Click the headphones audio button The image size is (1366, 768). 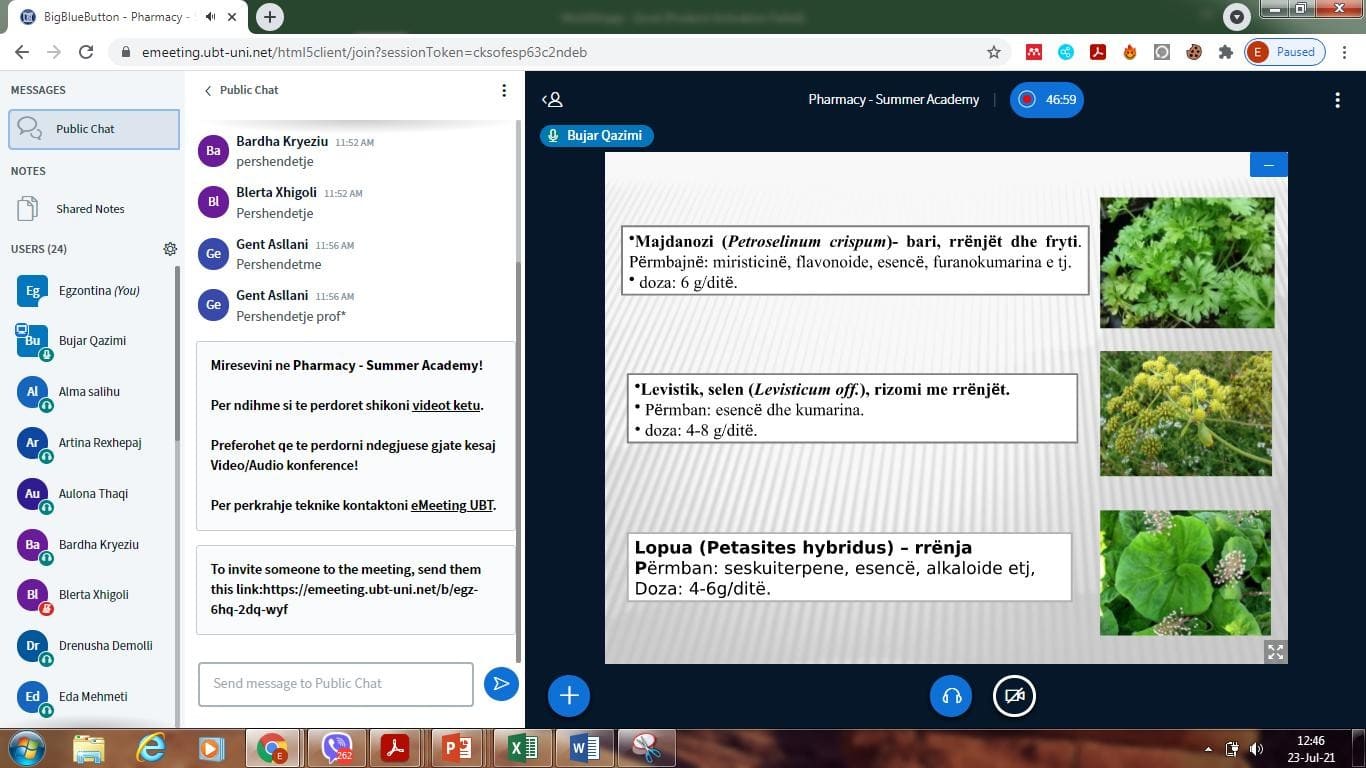951,696
